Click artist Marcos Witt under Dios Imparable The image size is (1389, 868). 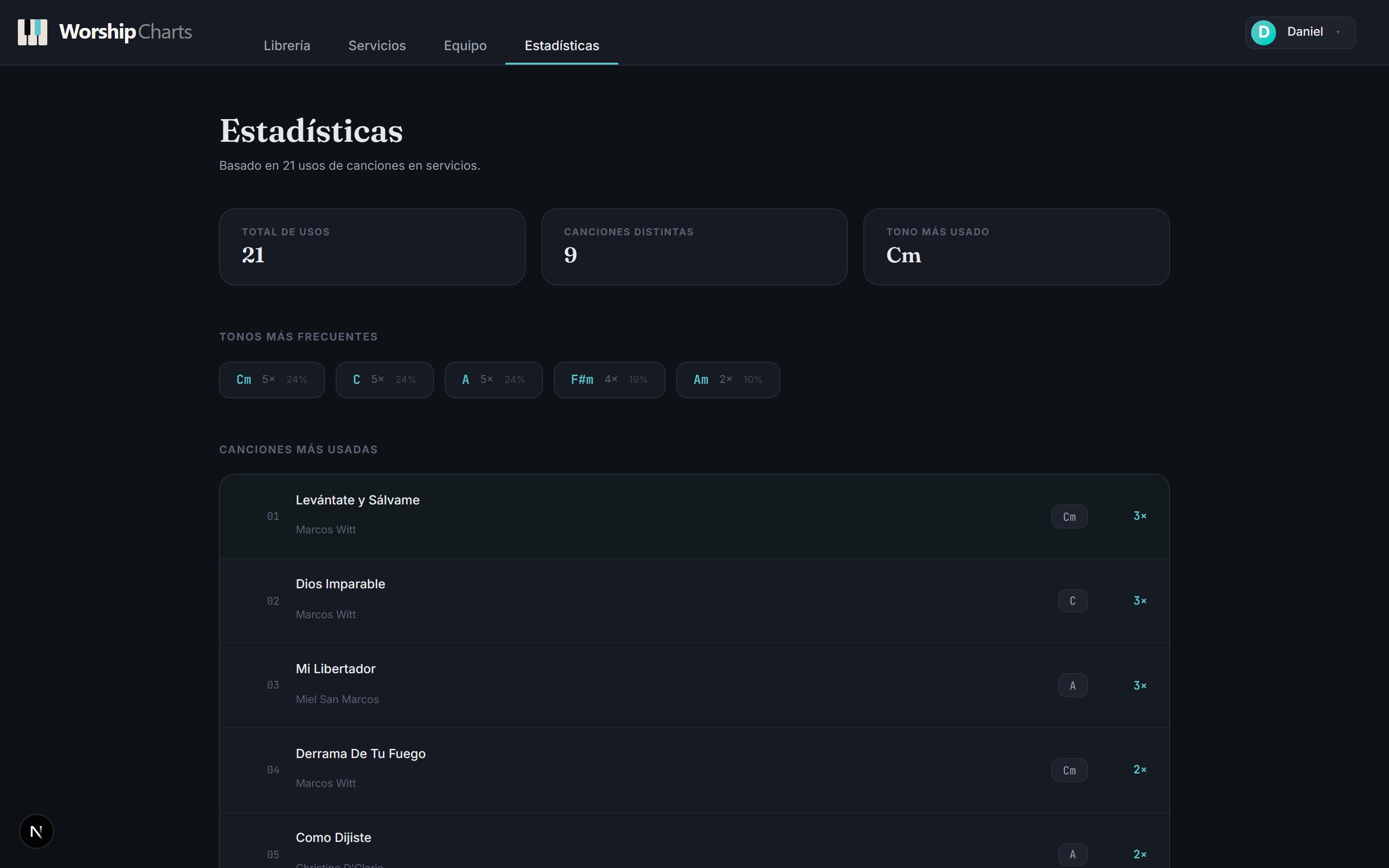point(326,615)
